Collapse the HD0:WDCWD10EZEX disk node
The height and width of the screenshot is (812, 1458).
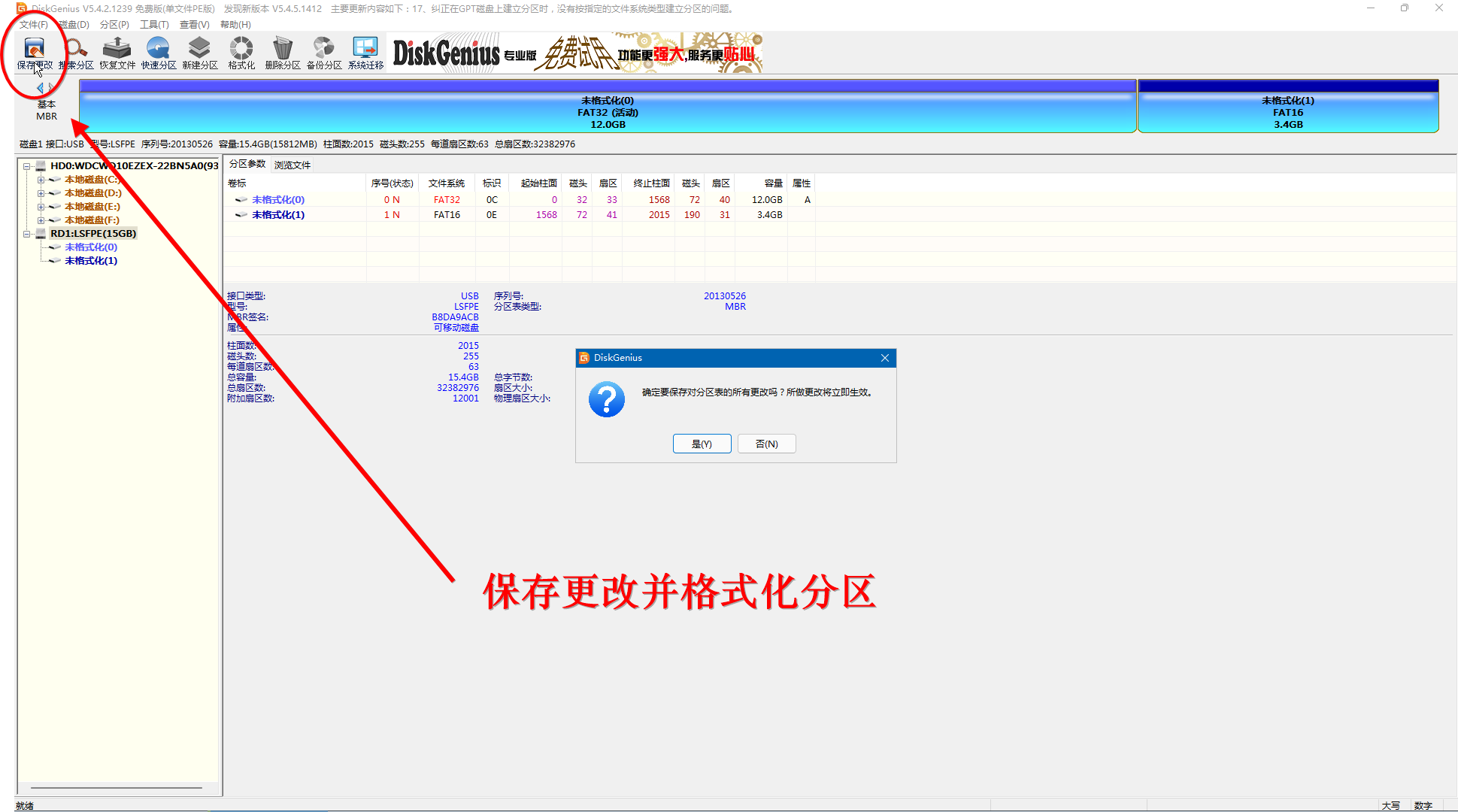click(x=27, y=166)
